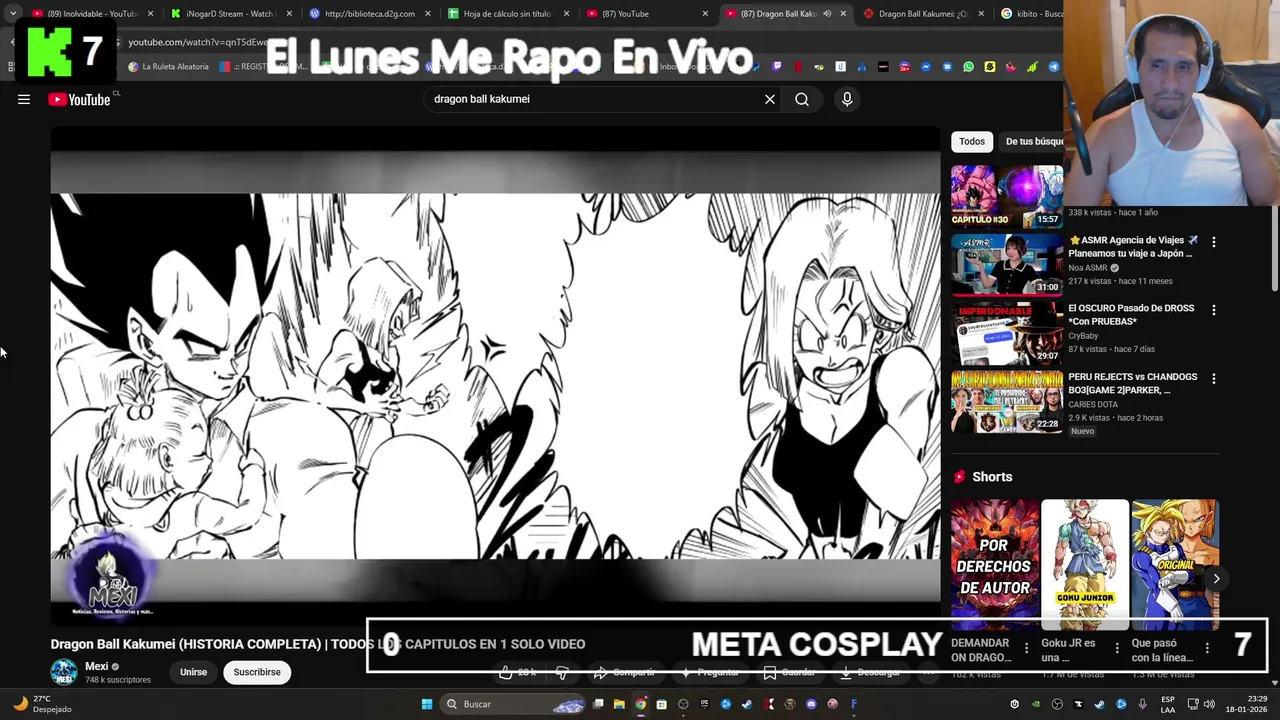Clear the 'dragon ball kakumei' search text
1280x720 pixels.
point(770,99)
